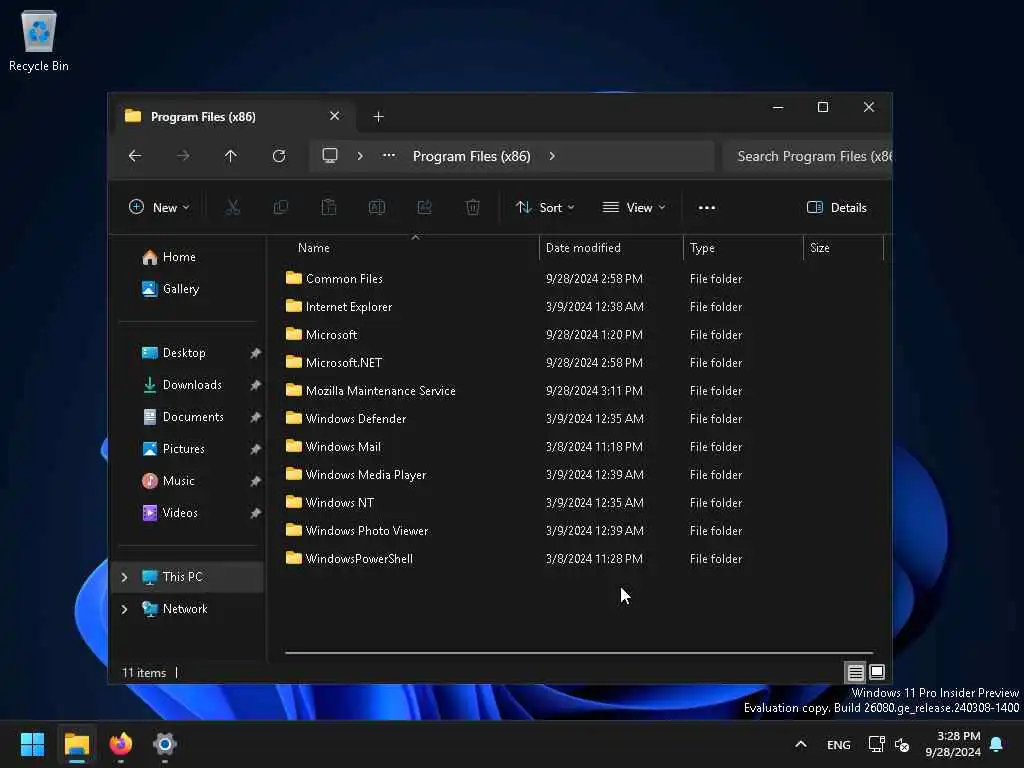This screenshot has width=1024, height=768.
Task: Open the Recycle Bin desktop icon
Action: (39, 40)
